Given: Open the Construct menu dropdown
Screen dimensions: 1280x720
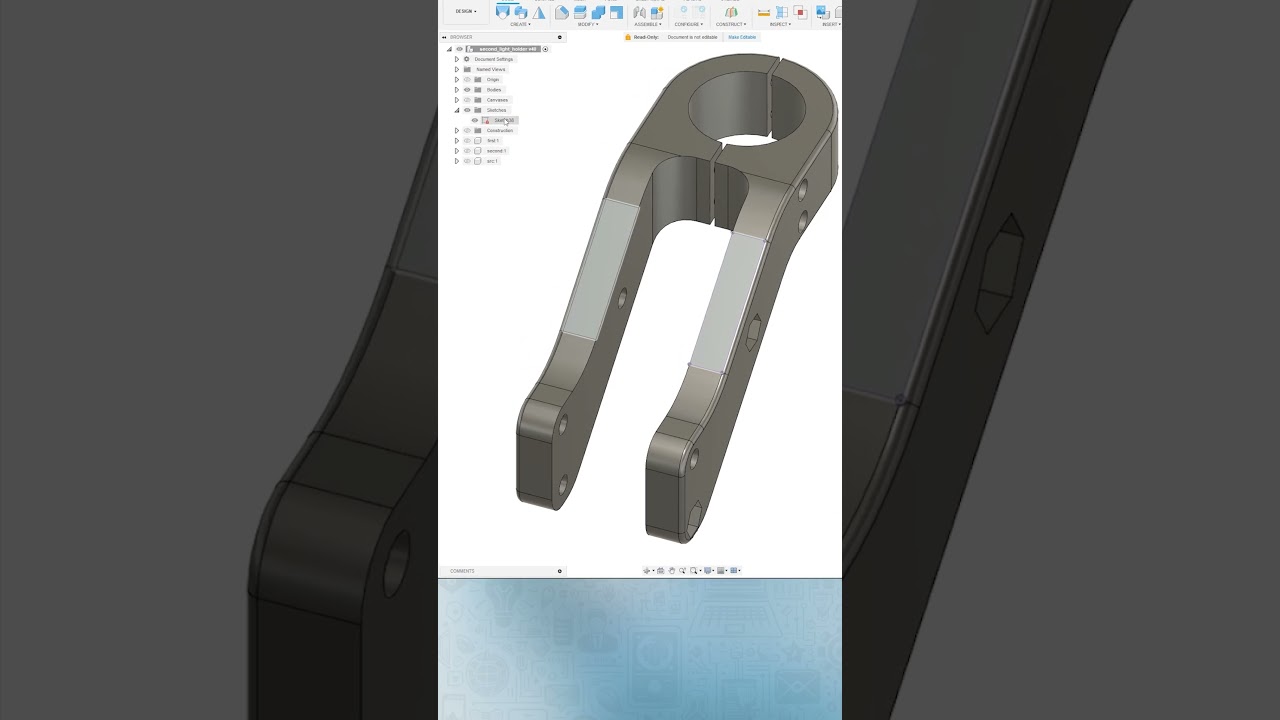Looking at the screenshot, I should [731, 24].
